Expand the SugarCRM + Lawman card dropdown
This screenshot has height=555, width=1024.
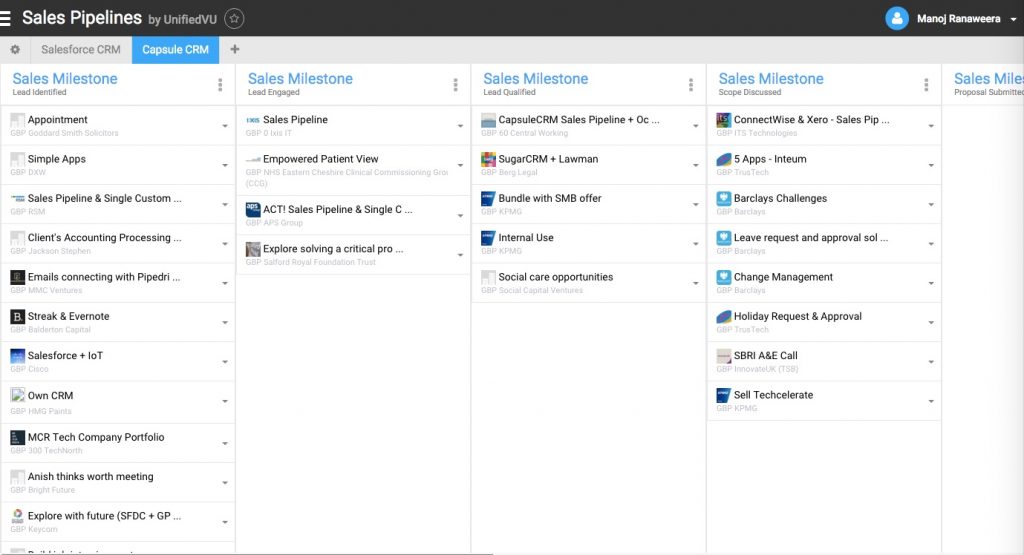coord(696,165)
